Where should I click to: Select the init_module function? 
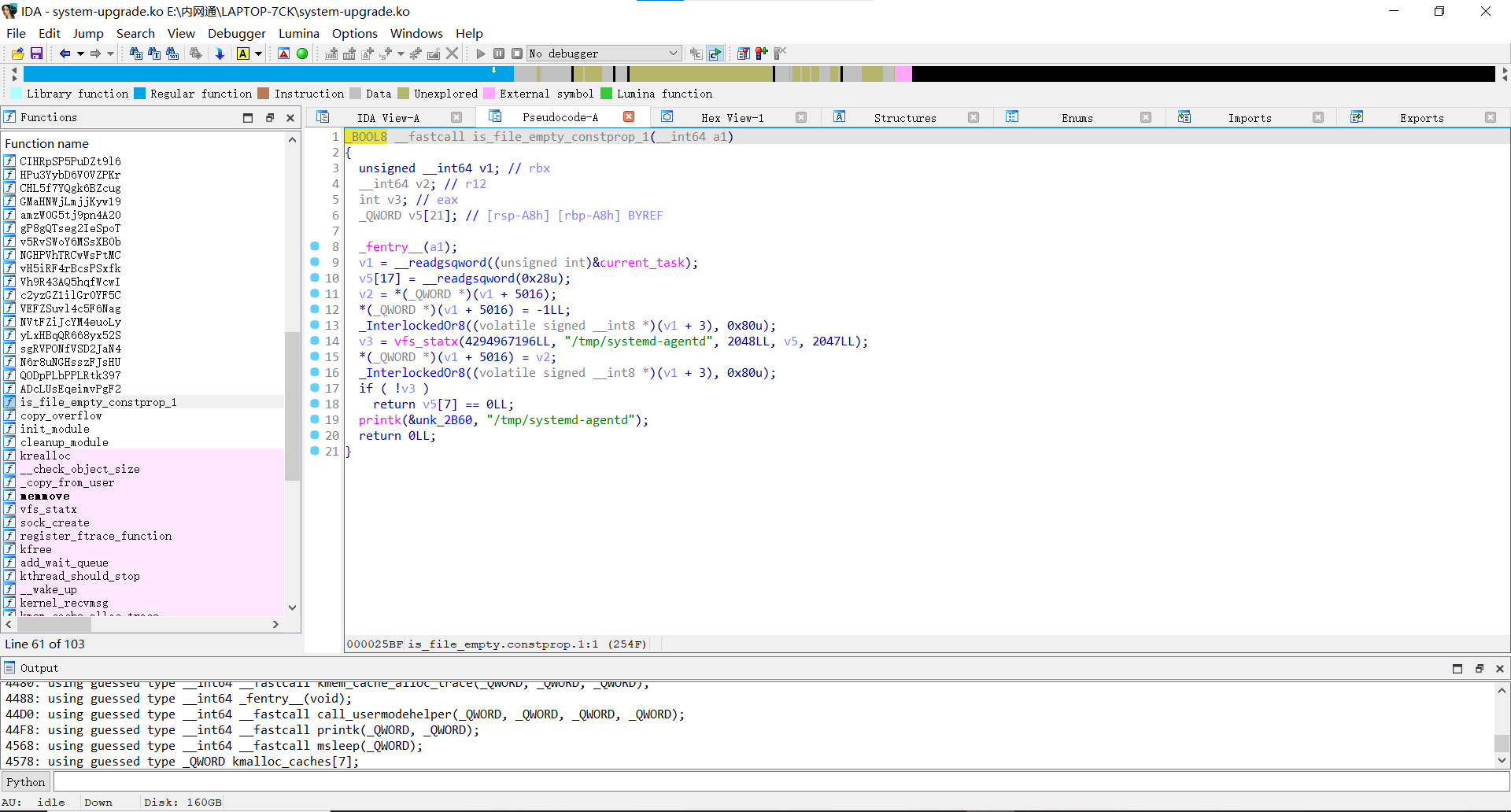coord(55,429)
